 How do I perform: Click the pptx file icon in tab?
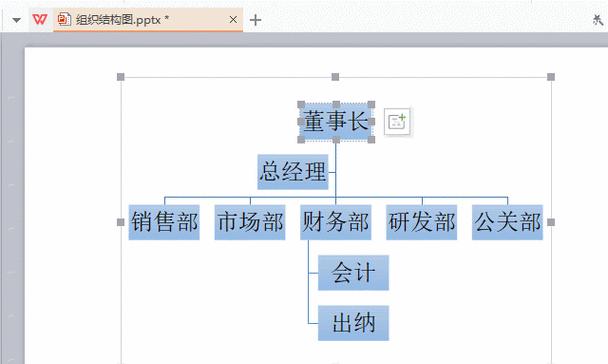pyautogui.click(x=64, y=19)
